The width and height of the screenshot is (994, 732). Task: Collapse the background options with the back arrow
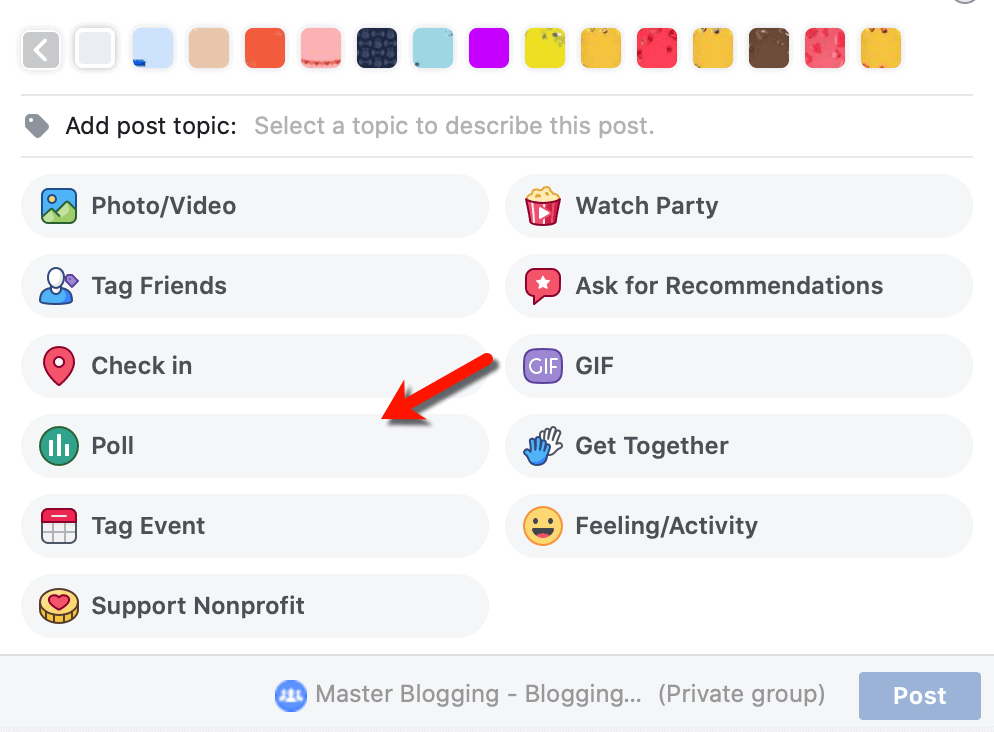[x=40, y=47]
